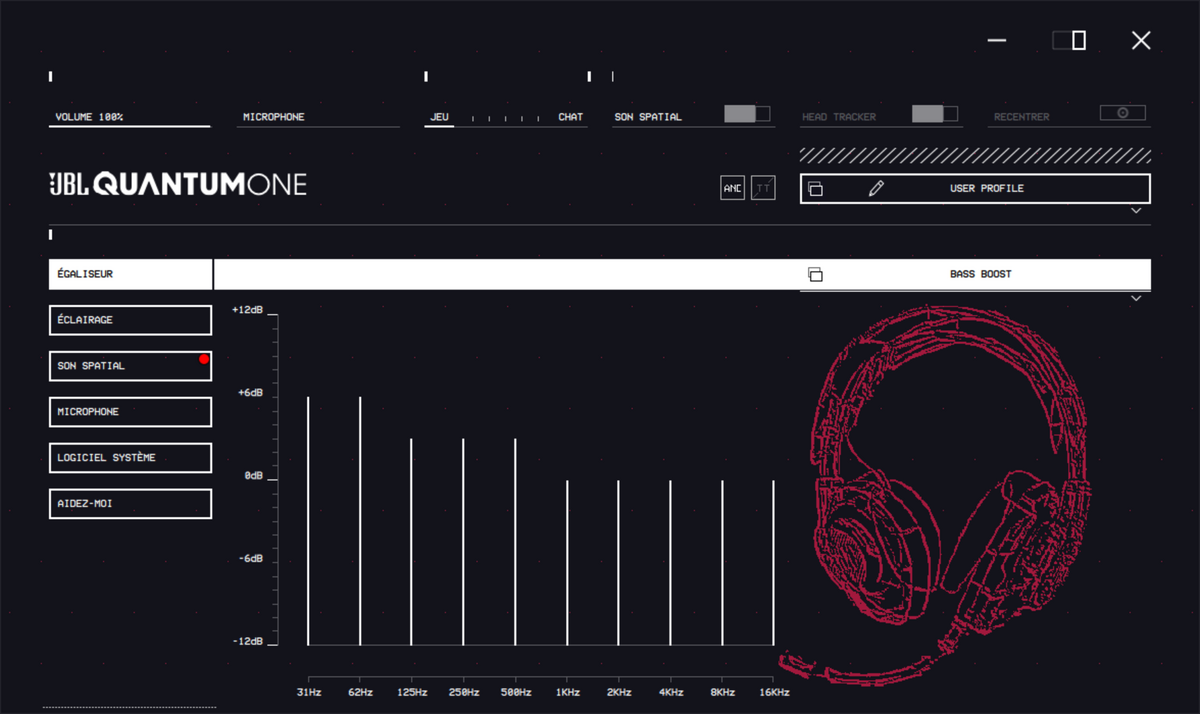Toggle the Son Spatial switch

click(x=747, y=114)
